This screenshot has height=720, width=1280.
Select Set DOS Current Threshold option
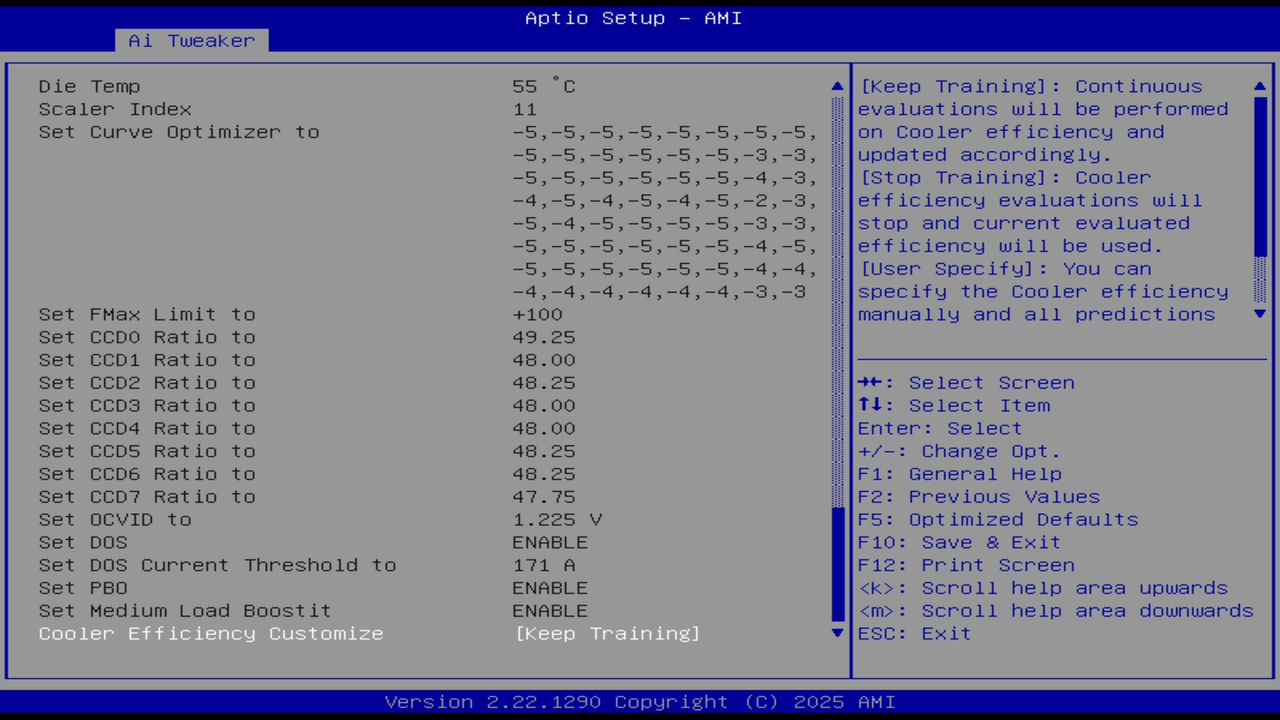point(218,565)
